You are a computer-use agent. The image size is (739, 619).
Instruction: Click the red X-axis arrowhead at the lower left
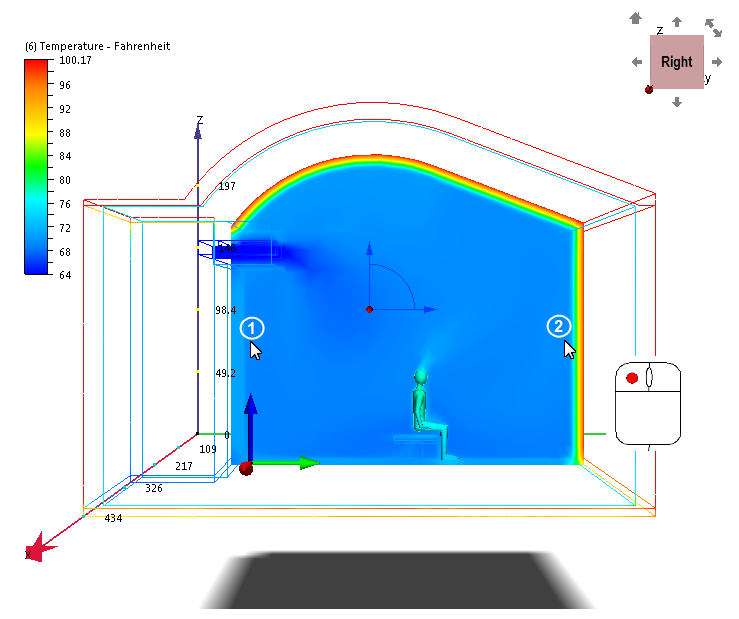42,547
